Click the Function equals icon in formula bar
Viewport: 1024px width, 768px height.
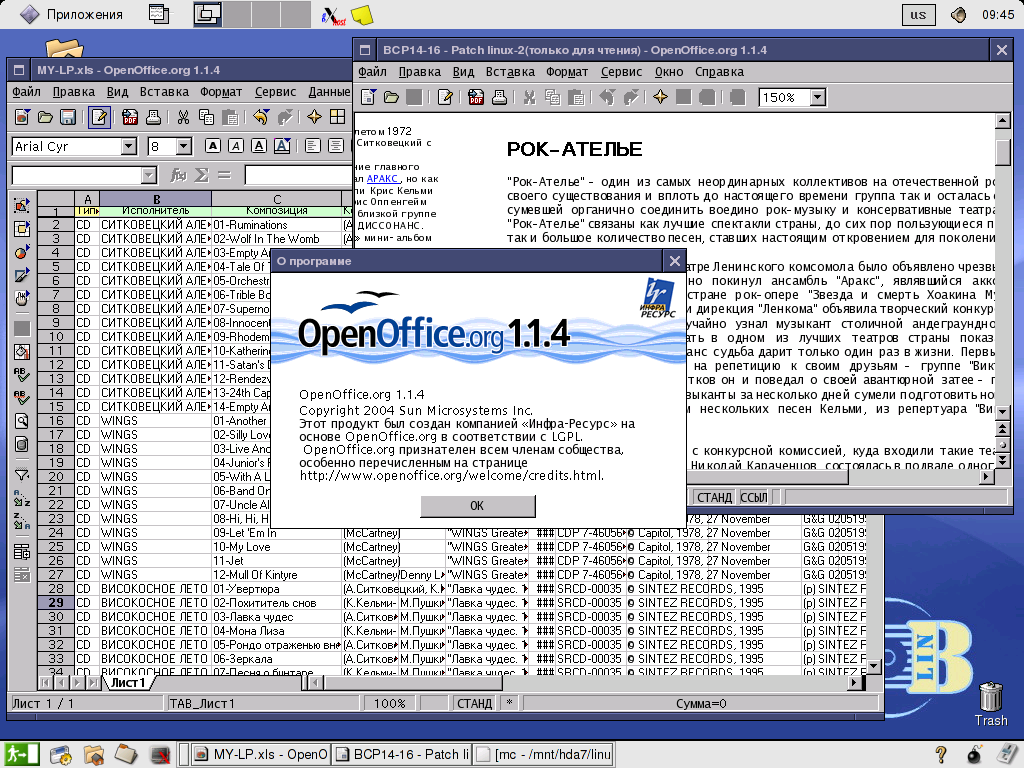(x=225, y=175)
